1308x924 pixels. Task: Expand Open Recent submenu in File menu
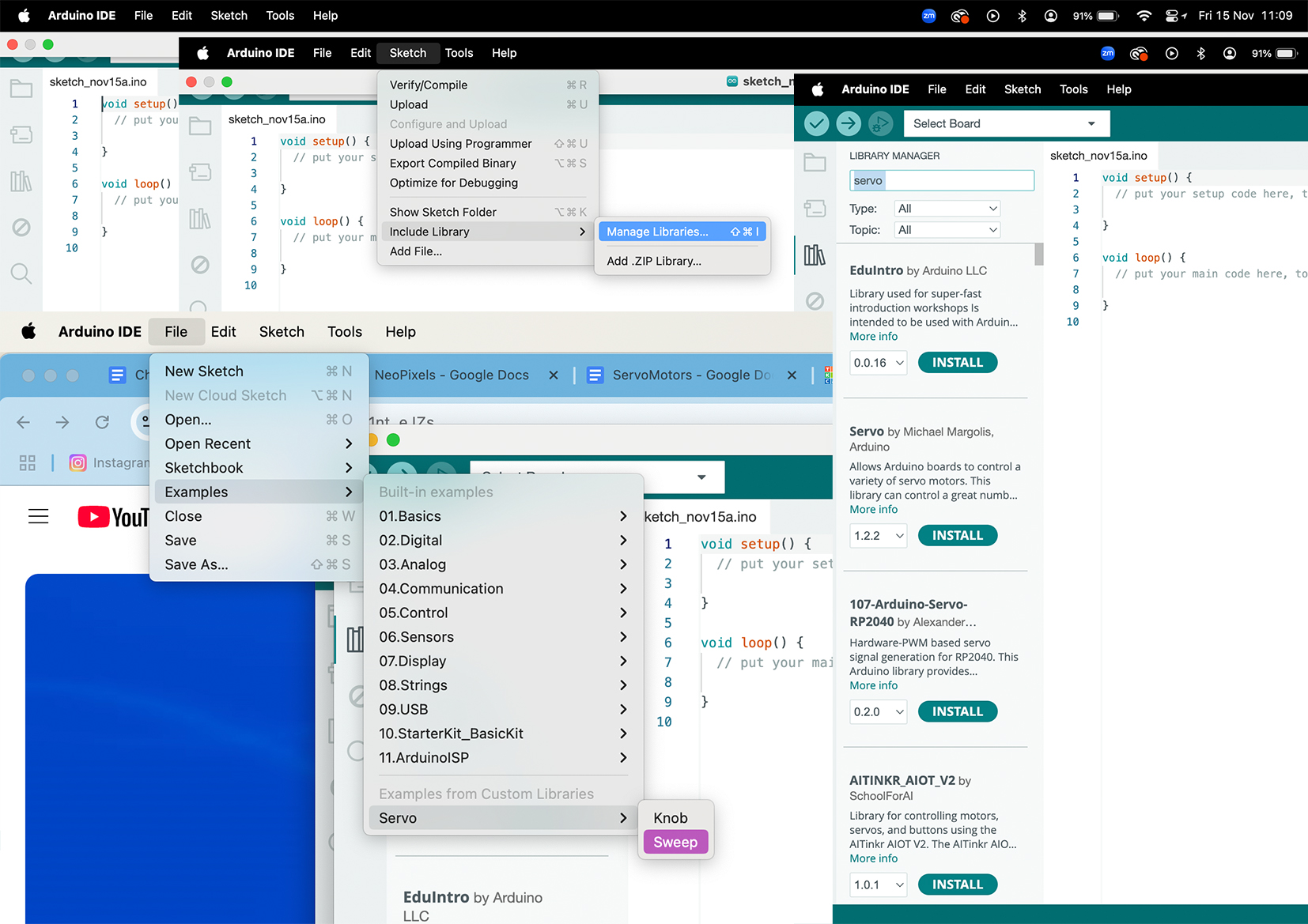(x=259, y=443)
